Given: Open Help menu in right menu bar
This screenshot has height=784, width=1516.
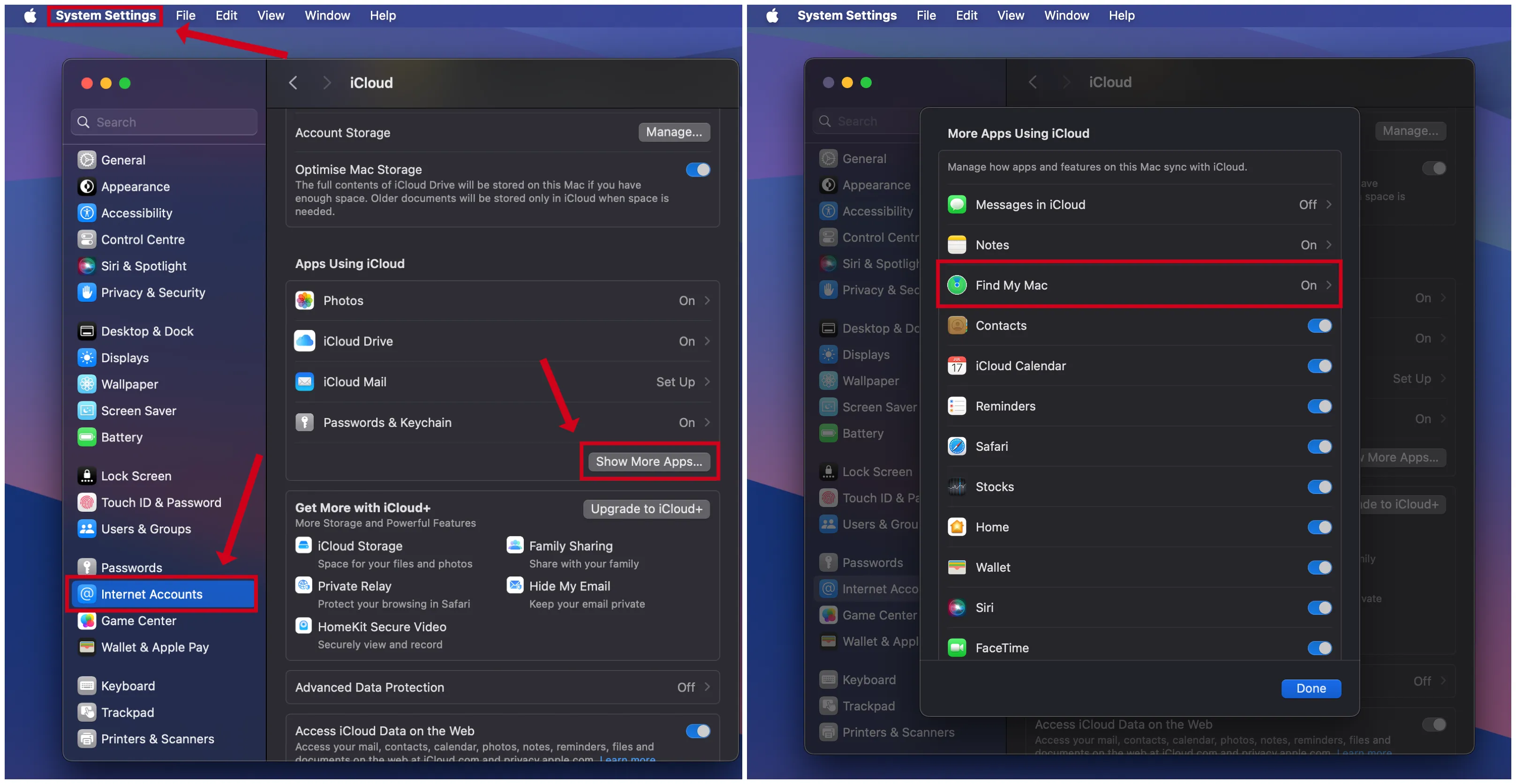Looking at the screenshot, I should pos(1122,15).
